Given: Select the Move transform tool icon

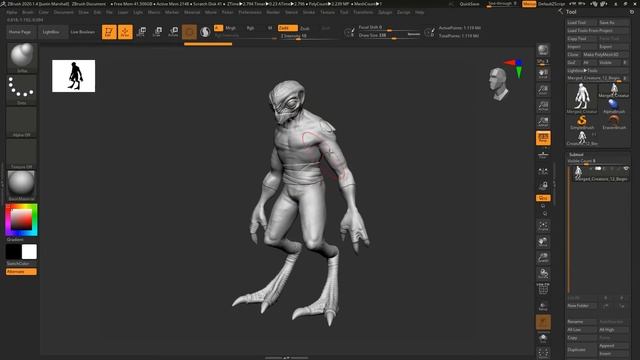Looking at the screenshot, I should tap(142, 32).
